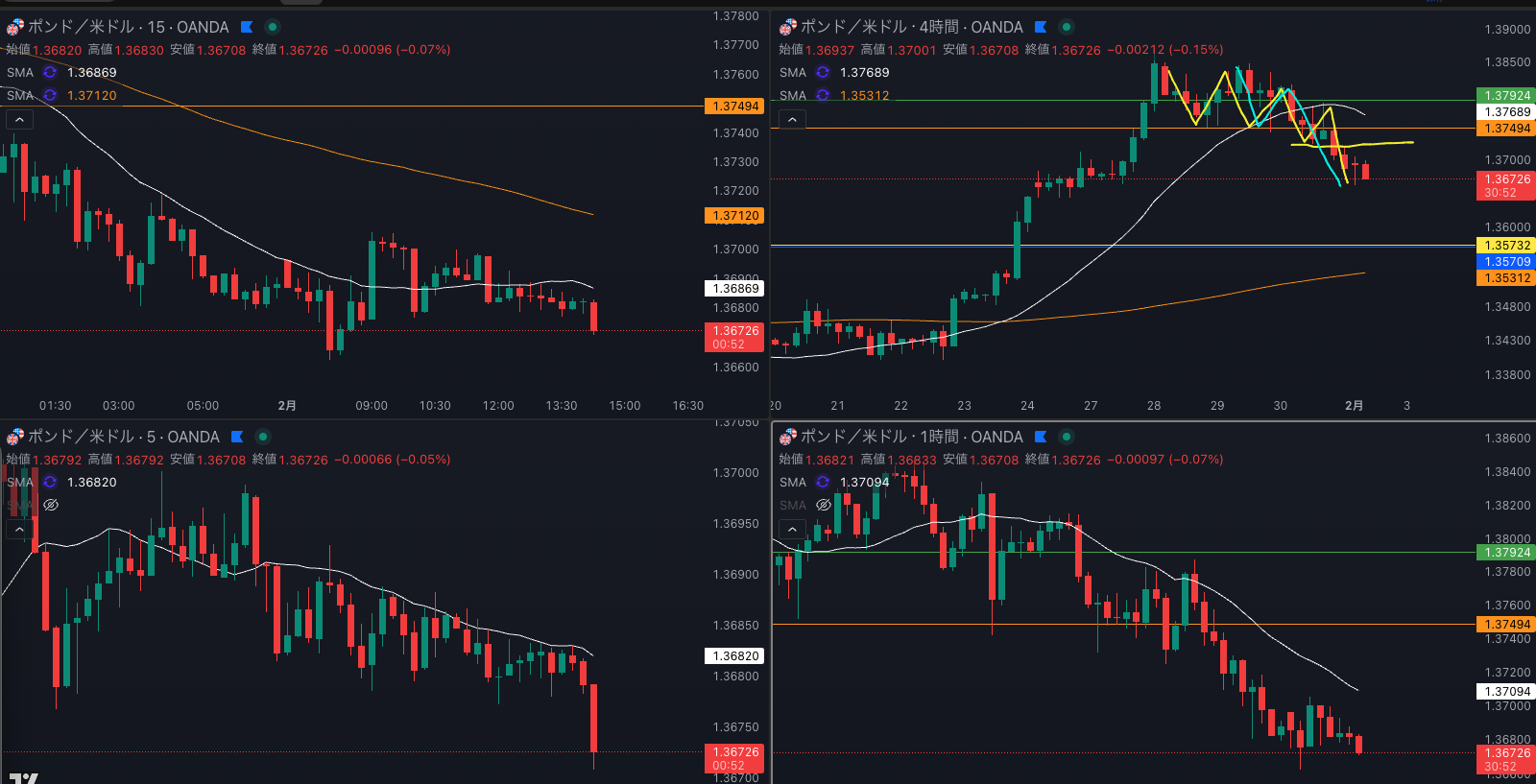Click the first SMA sync icon on 15-minute chart
1536x784 pixels.
click(x=50, y=73)
